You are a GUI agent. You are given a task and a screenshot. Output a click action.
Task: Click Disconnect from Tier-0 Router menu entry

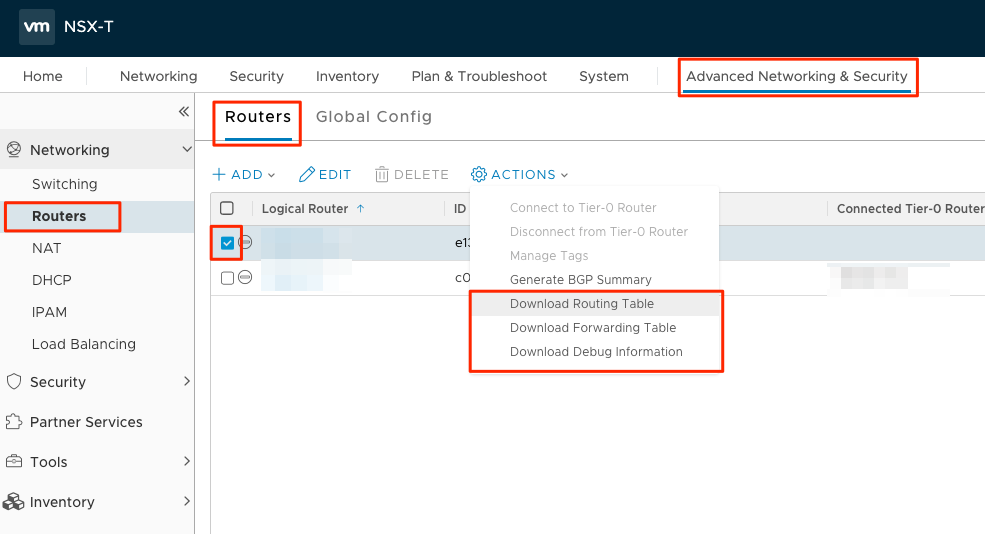tap(599, 231)
